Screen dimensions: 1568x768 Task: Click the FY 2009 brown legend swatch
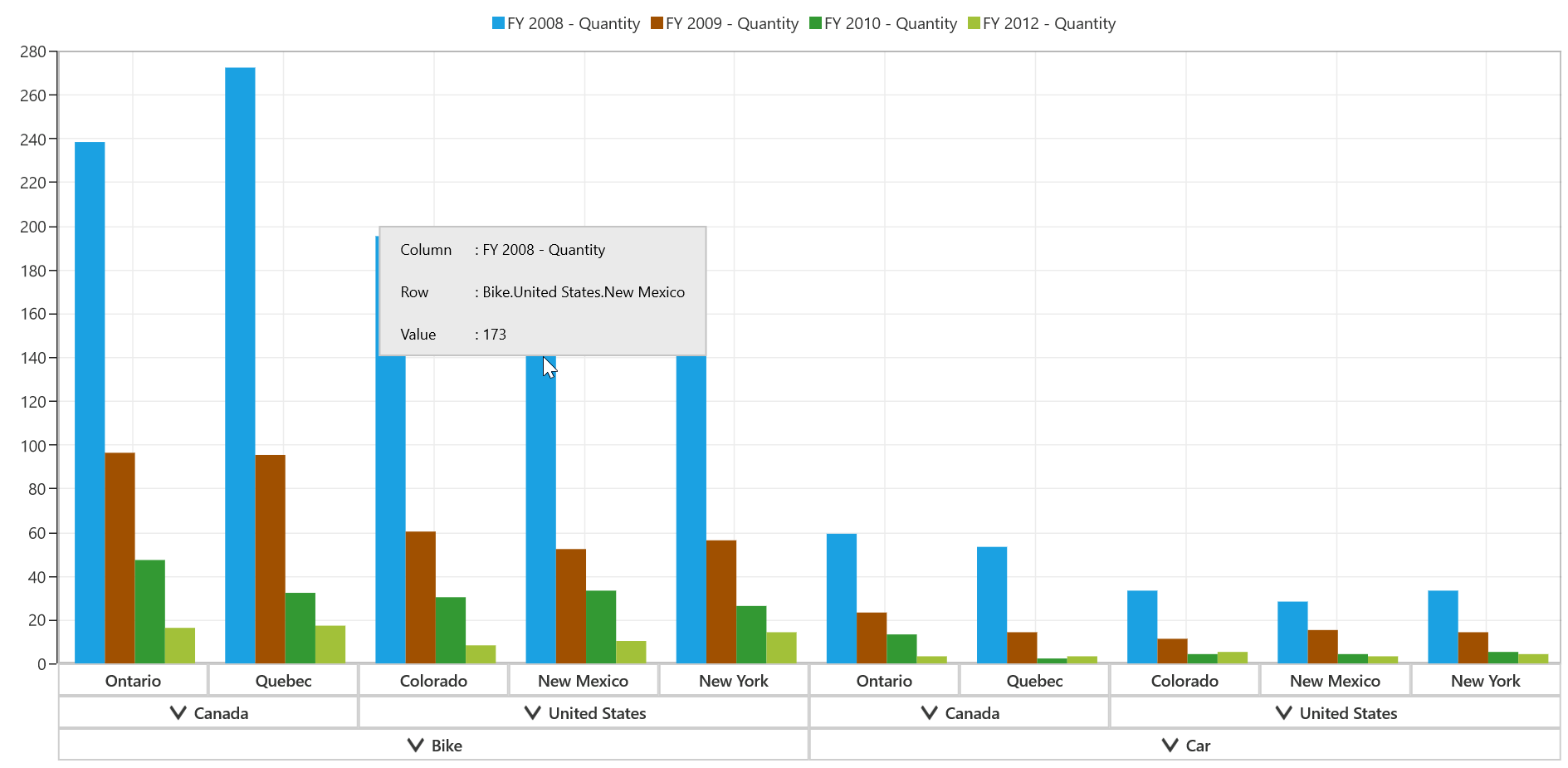tap(657, 23)
